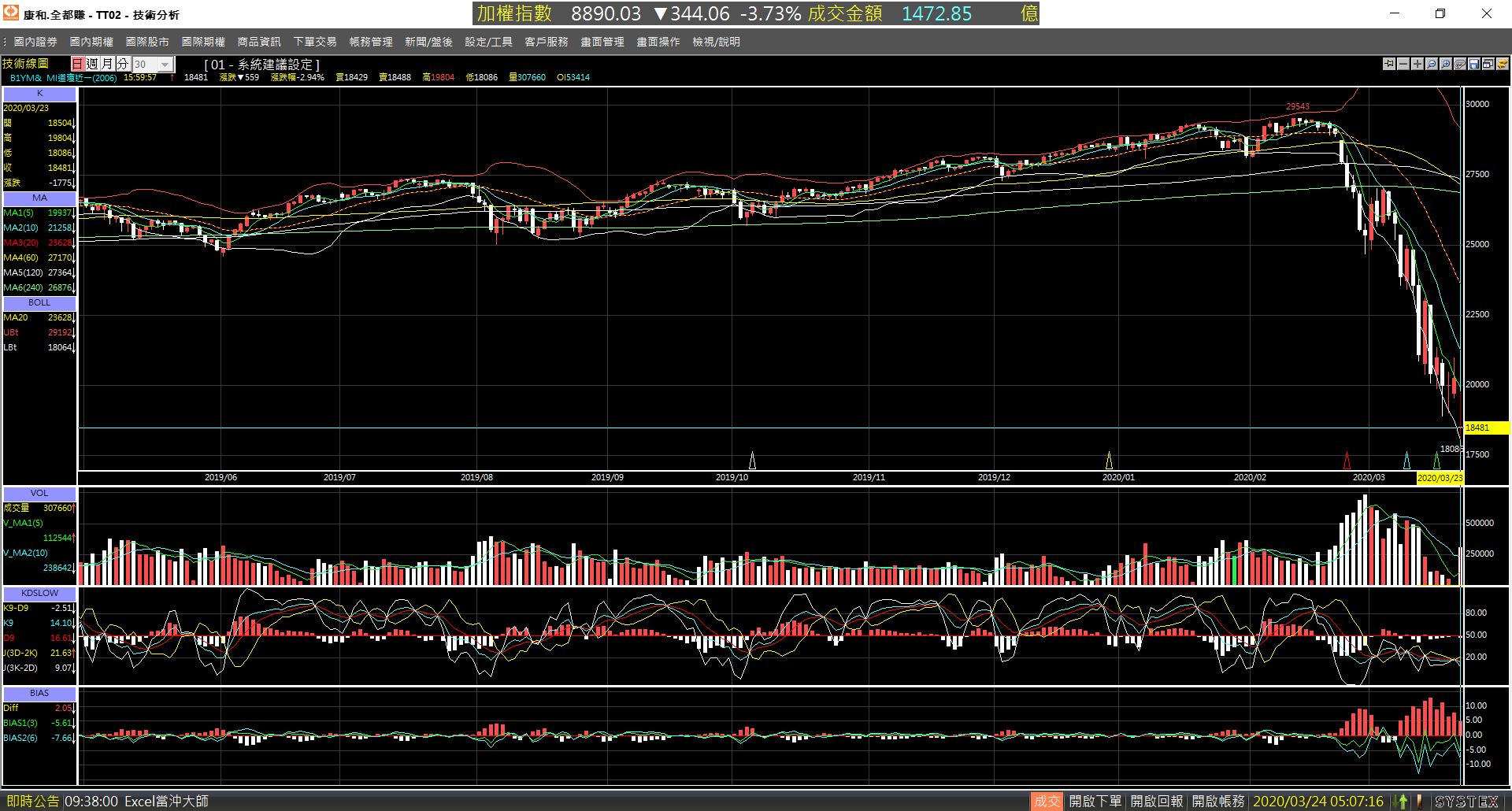Click the MA indicator panel header
This screenshot has width=1512, height=811.
pyautogui.click(x=39, y=198)
